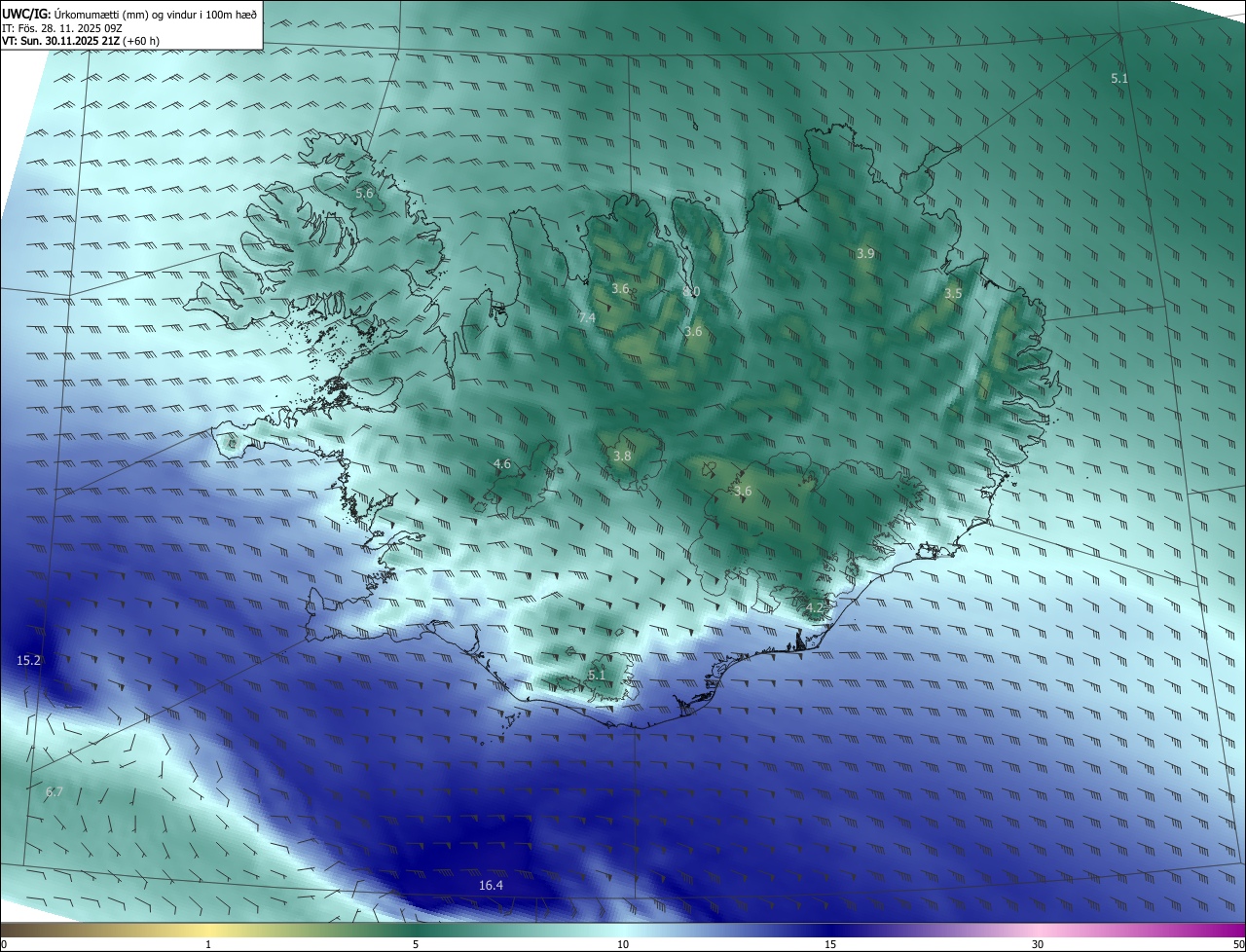Screen dimensions: 1246x952
Task: Click the 15.2 value over the ocean
Action: click(28, 660)
